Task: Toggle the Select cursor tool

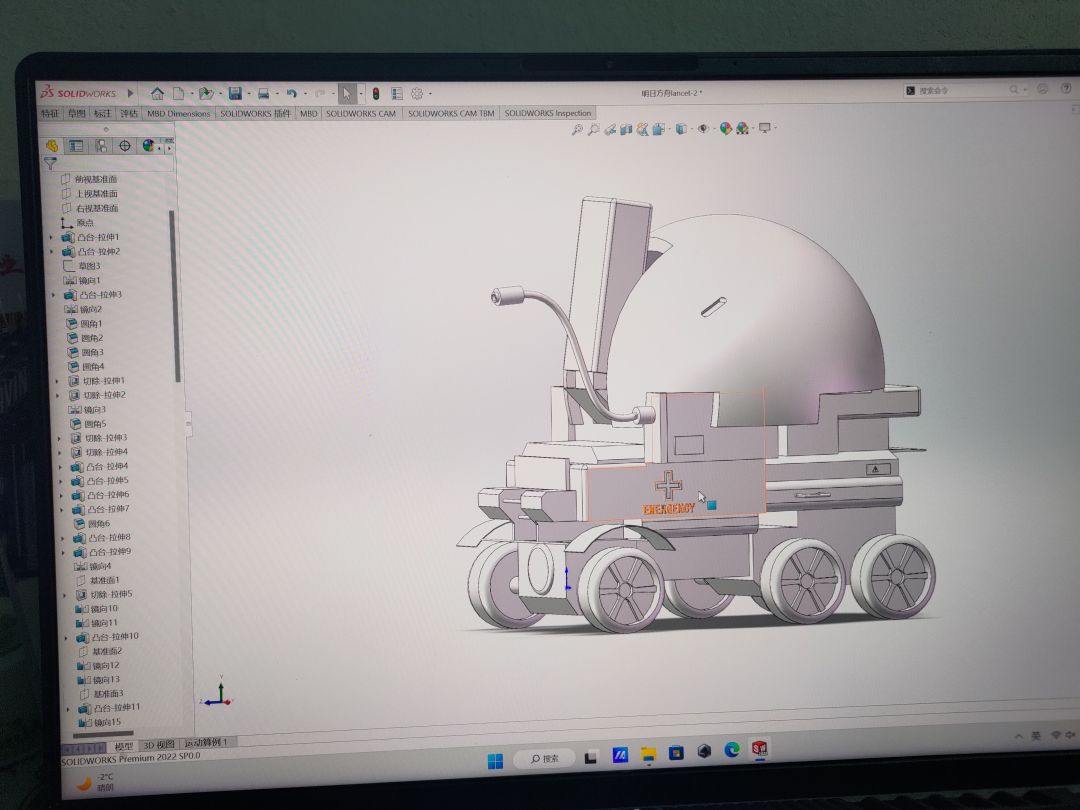Action: 346,94
